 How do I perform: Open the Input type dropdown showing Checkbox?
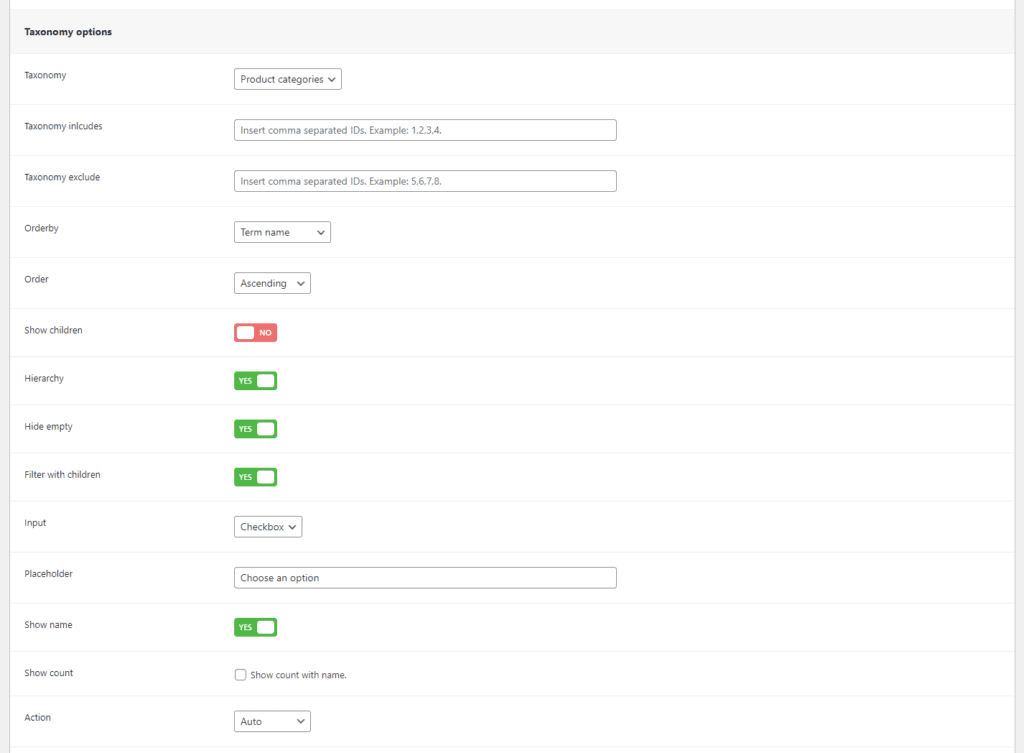click(268, 527)
